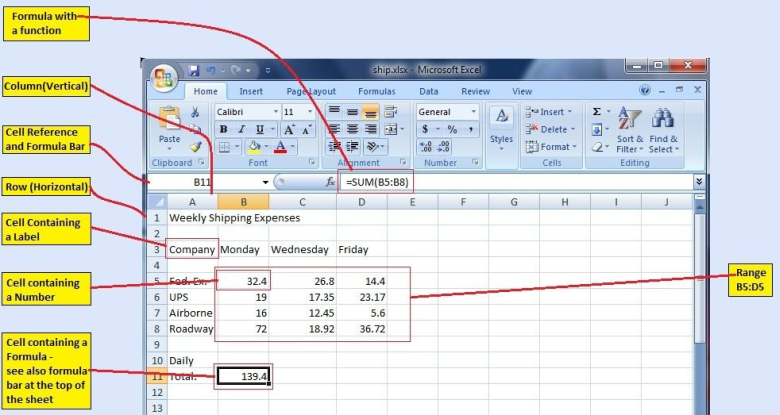Align text right in cell

pyautogui.click(x=371, y=129)
